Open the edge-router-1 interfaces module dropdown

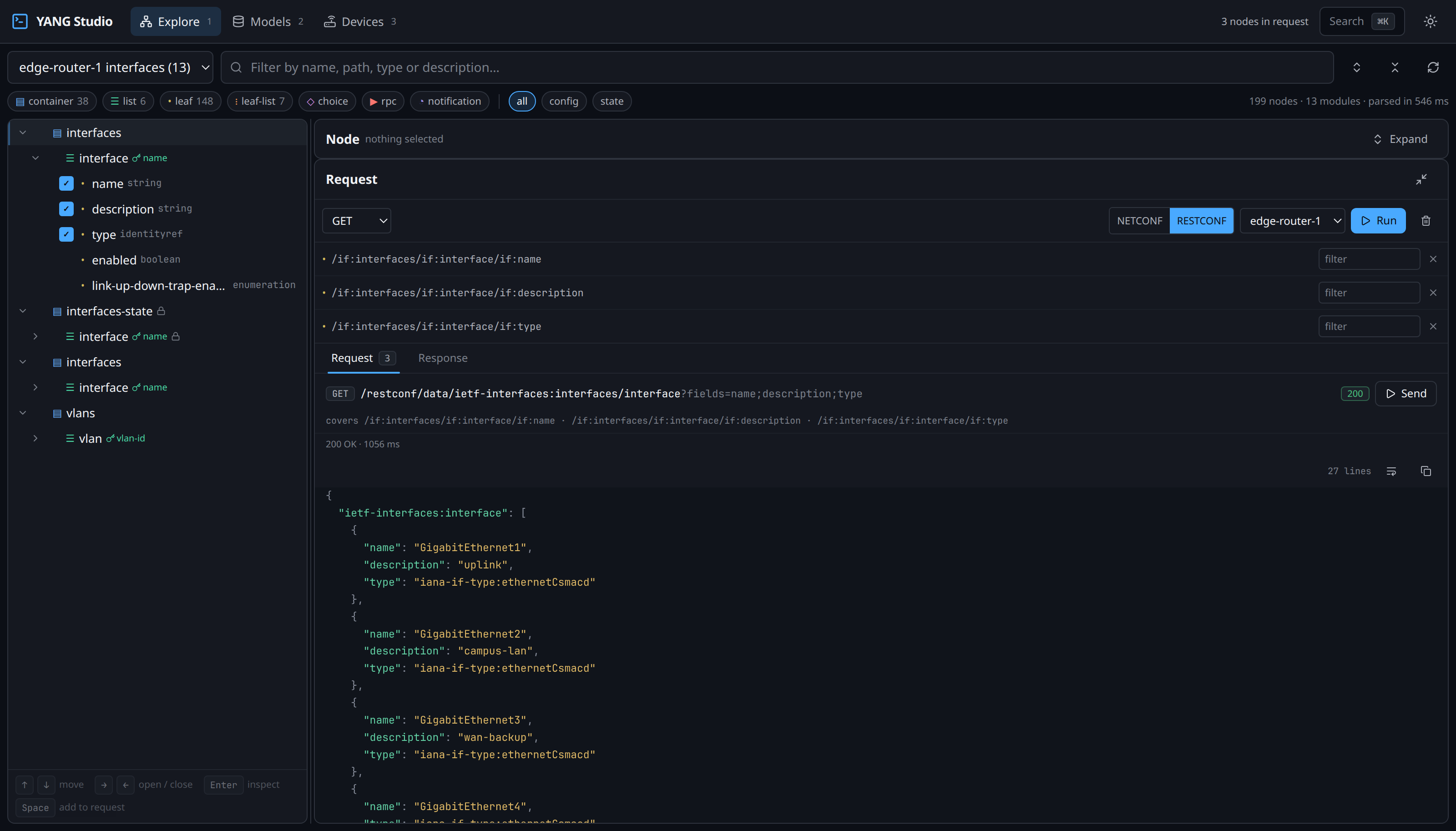tap(110, 67)
